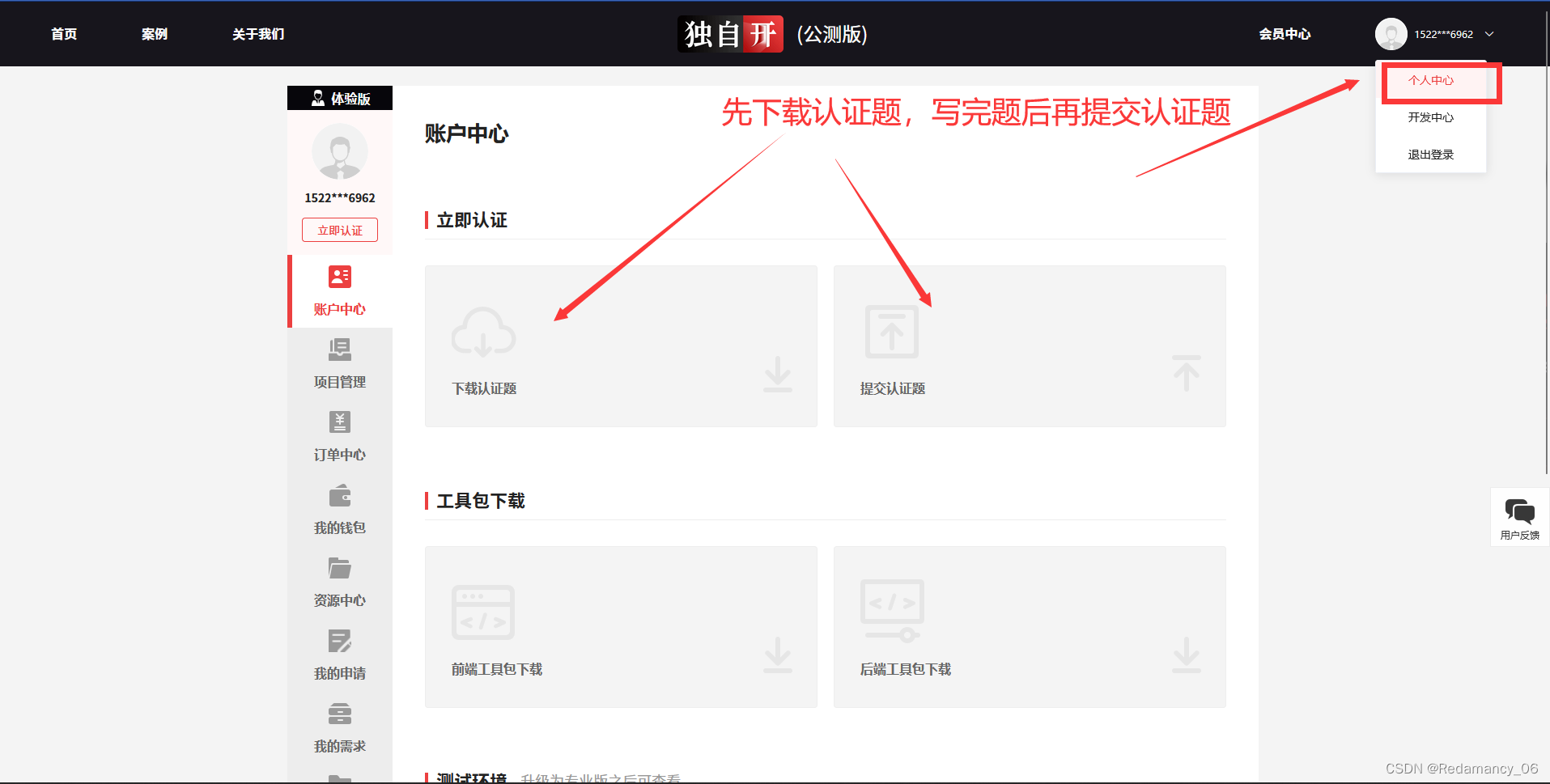Click the 立即认证 section heading
Screen dimensions: 1550x784
(472, 220)
